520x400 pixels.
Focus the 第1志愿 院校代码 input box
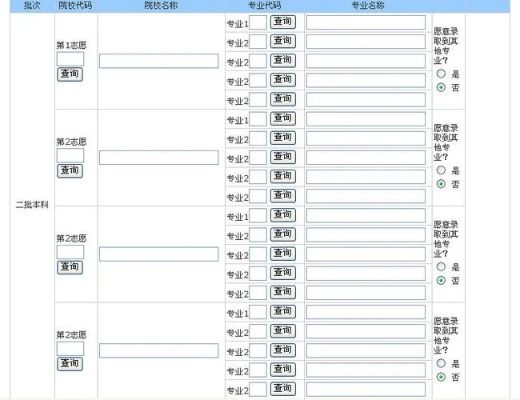[x=70, y=59]
